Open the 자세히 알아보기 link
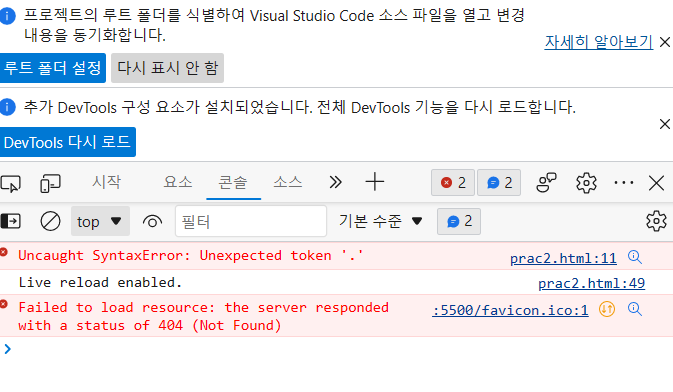 (x=599, y=42)
